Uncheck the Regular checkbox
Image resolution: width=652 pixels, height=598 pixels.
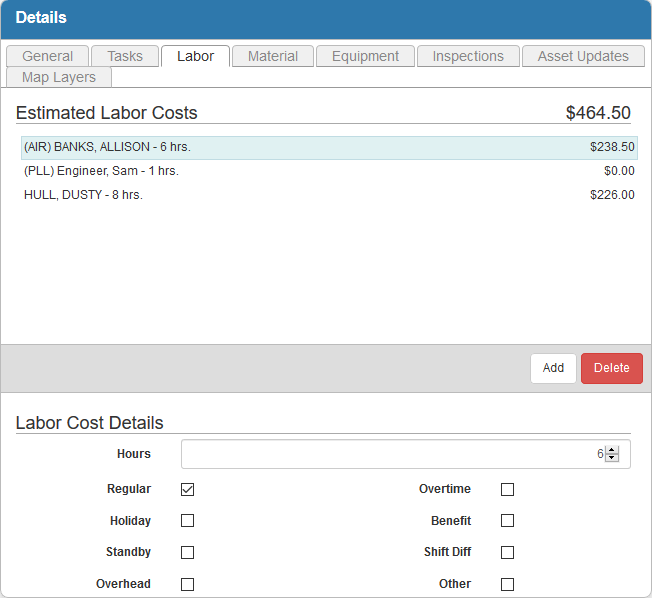coord(187,490)
